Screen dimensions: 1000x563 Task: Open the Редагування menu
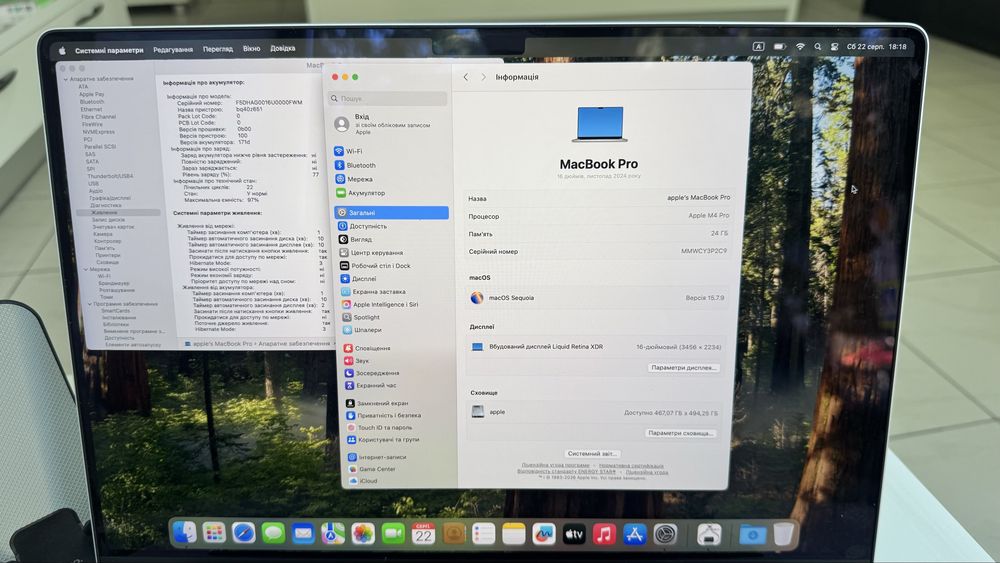click(173, 49)
